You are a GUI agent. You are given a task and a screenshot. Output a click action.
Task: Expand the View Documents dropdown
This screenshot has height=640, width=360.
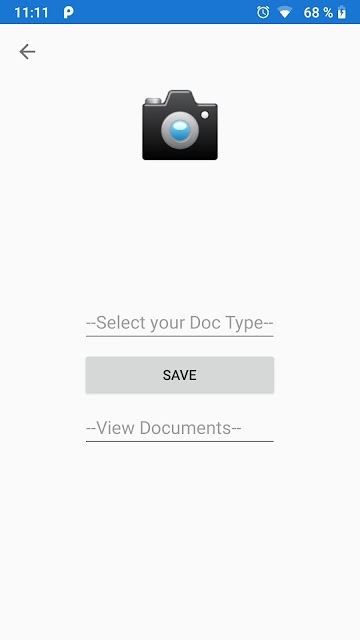180,428
